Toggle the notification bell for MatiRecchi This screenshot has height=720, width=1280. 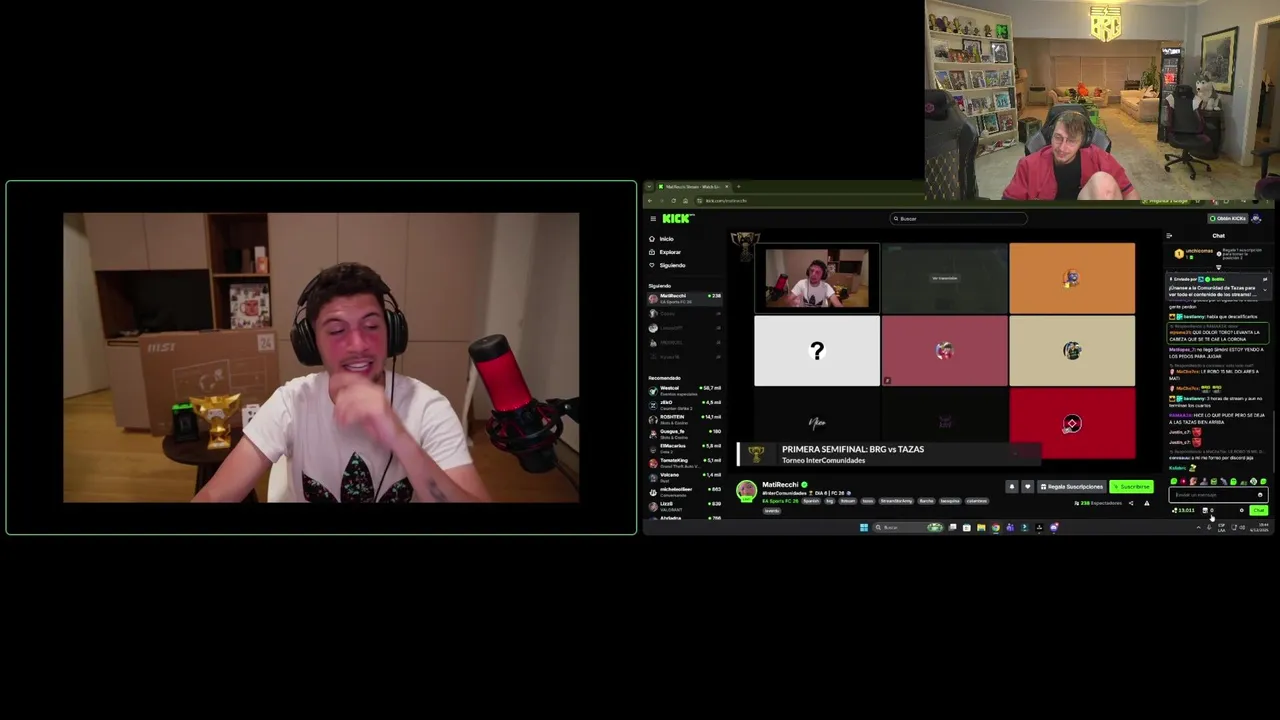click(1011, 487)
